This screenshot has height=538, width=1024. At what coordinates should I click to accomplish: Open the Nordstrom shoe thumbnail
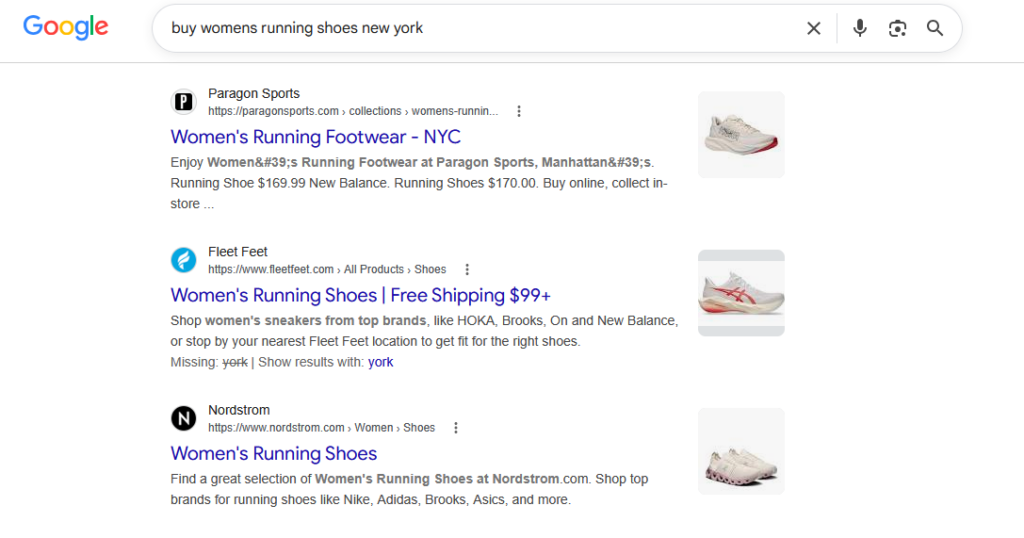[741, 451]
